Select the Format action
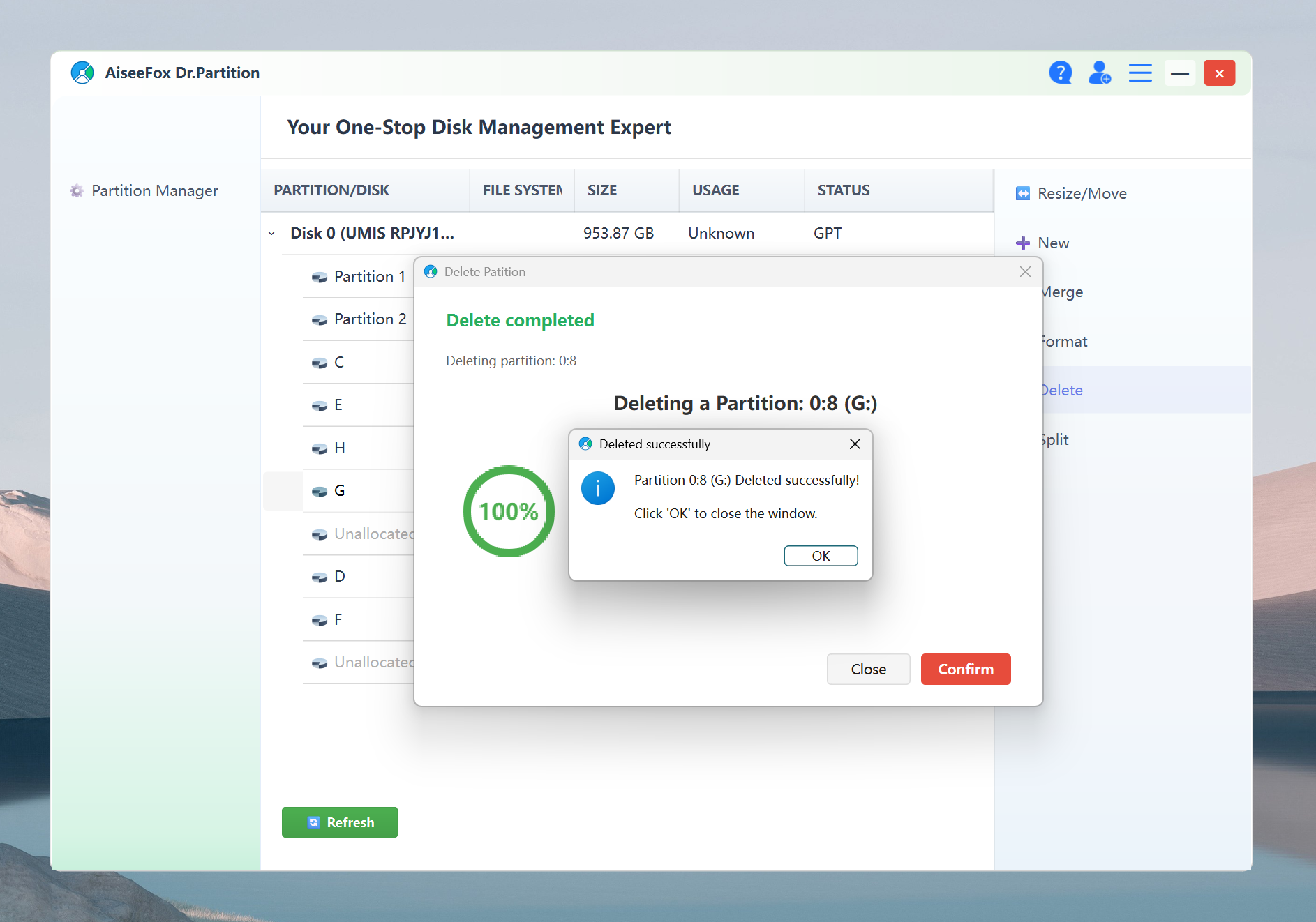The image size is (1316, 922). tap(1065, 342)
